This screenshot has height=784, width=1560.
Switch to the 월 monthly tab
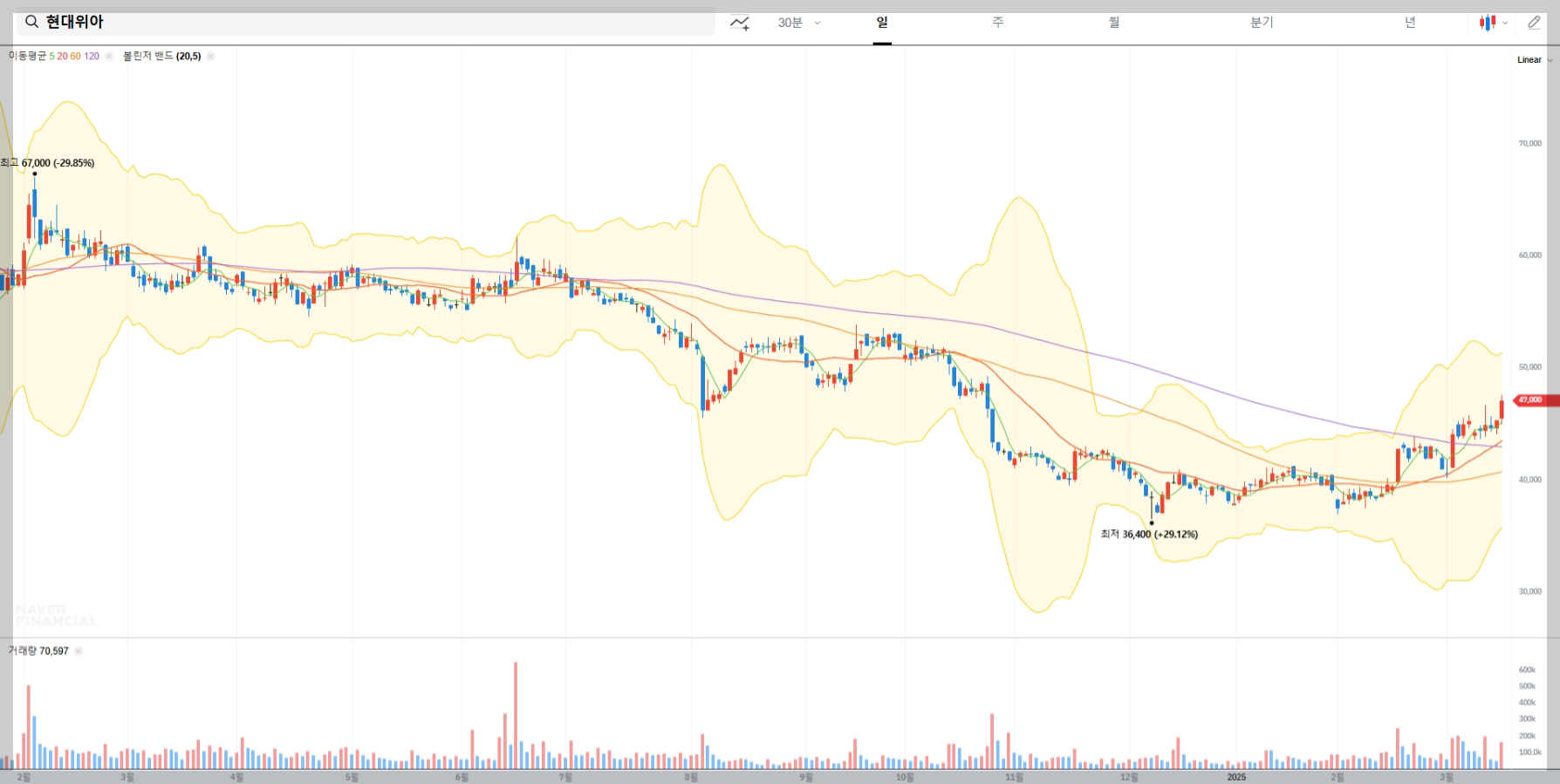[x=1114, y=23]
